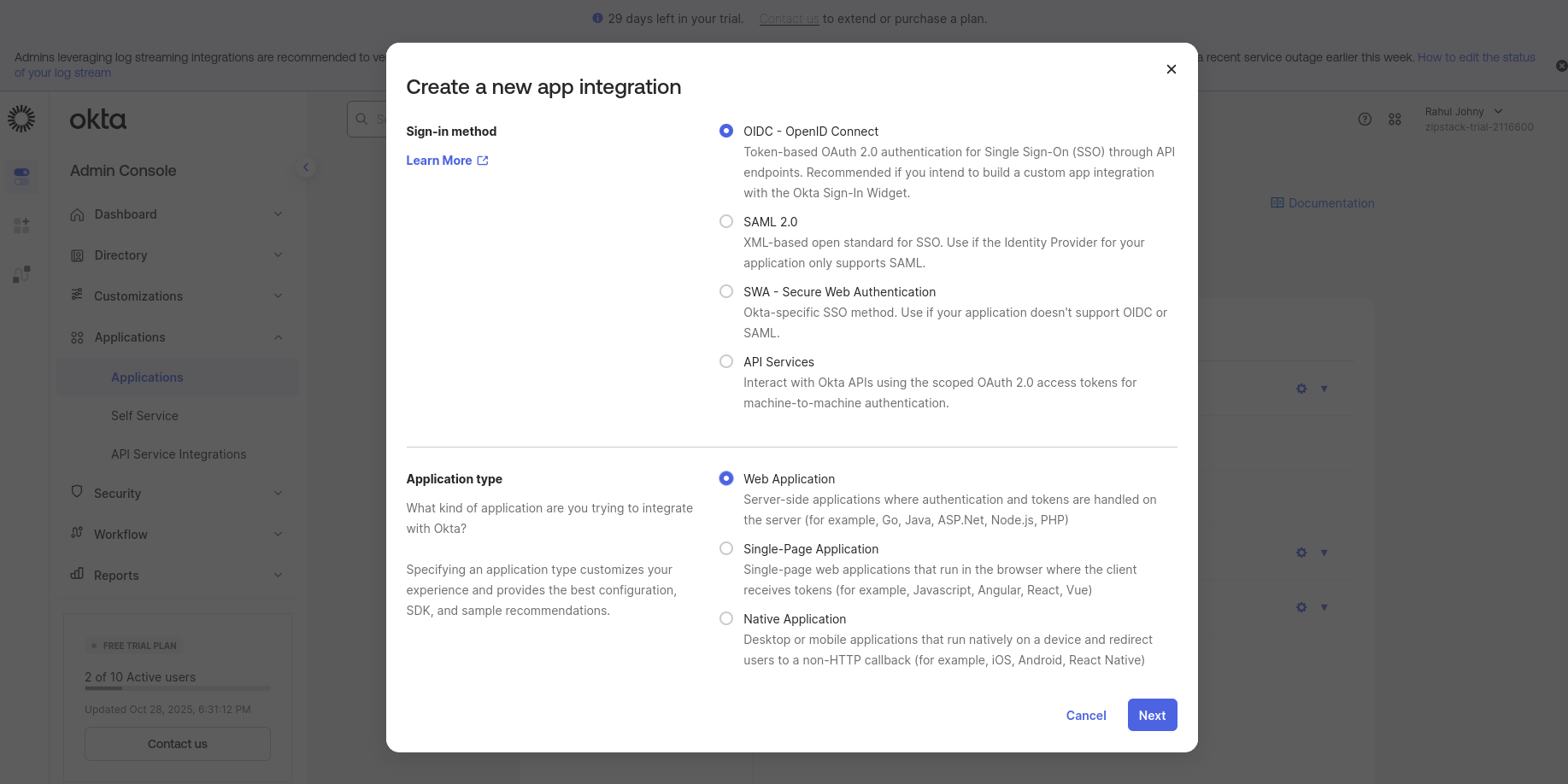1568x784 pixels.
Task: Click the Customizations sidebar icon
Action: pos(77,295)
